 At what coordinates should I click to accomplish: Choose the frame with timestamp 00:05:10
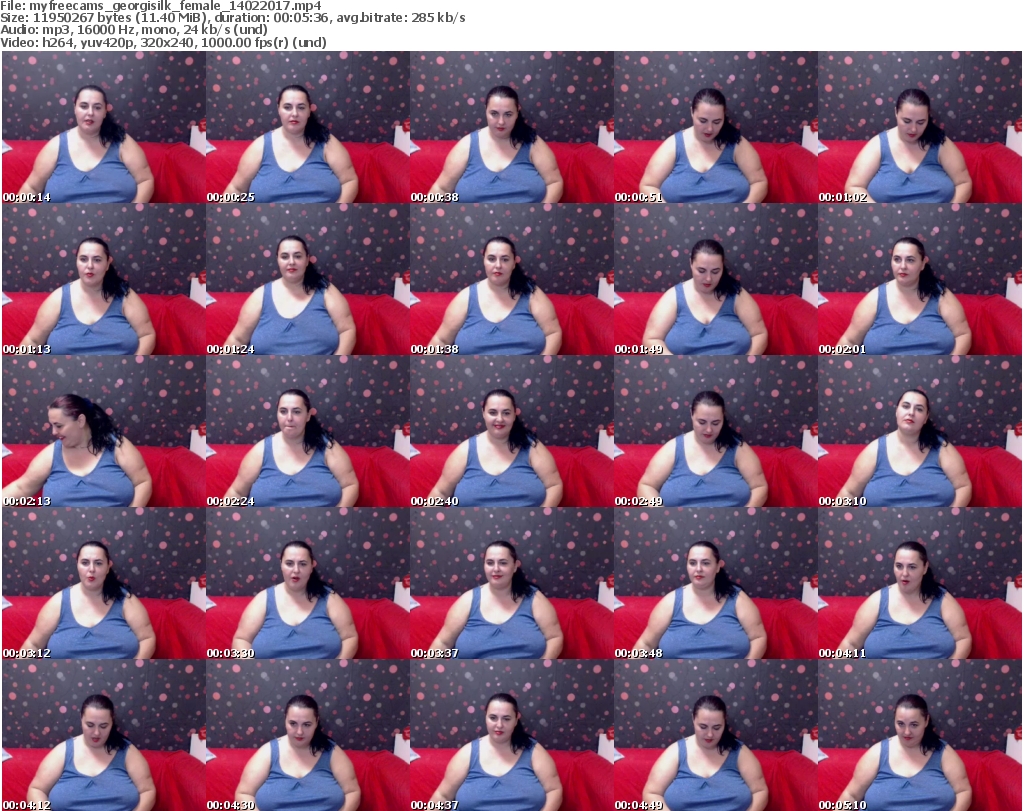[920, 735]
